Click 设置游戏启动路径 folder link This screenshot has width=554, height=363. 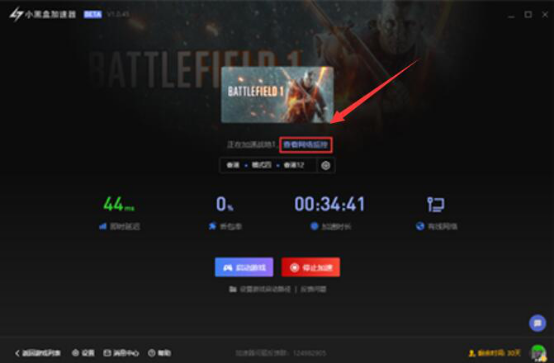tap(260, 289)
